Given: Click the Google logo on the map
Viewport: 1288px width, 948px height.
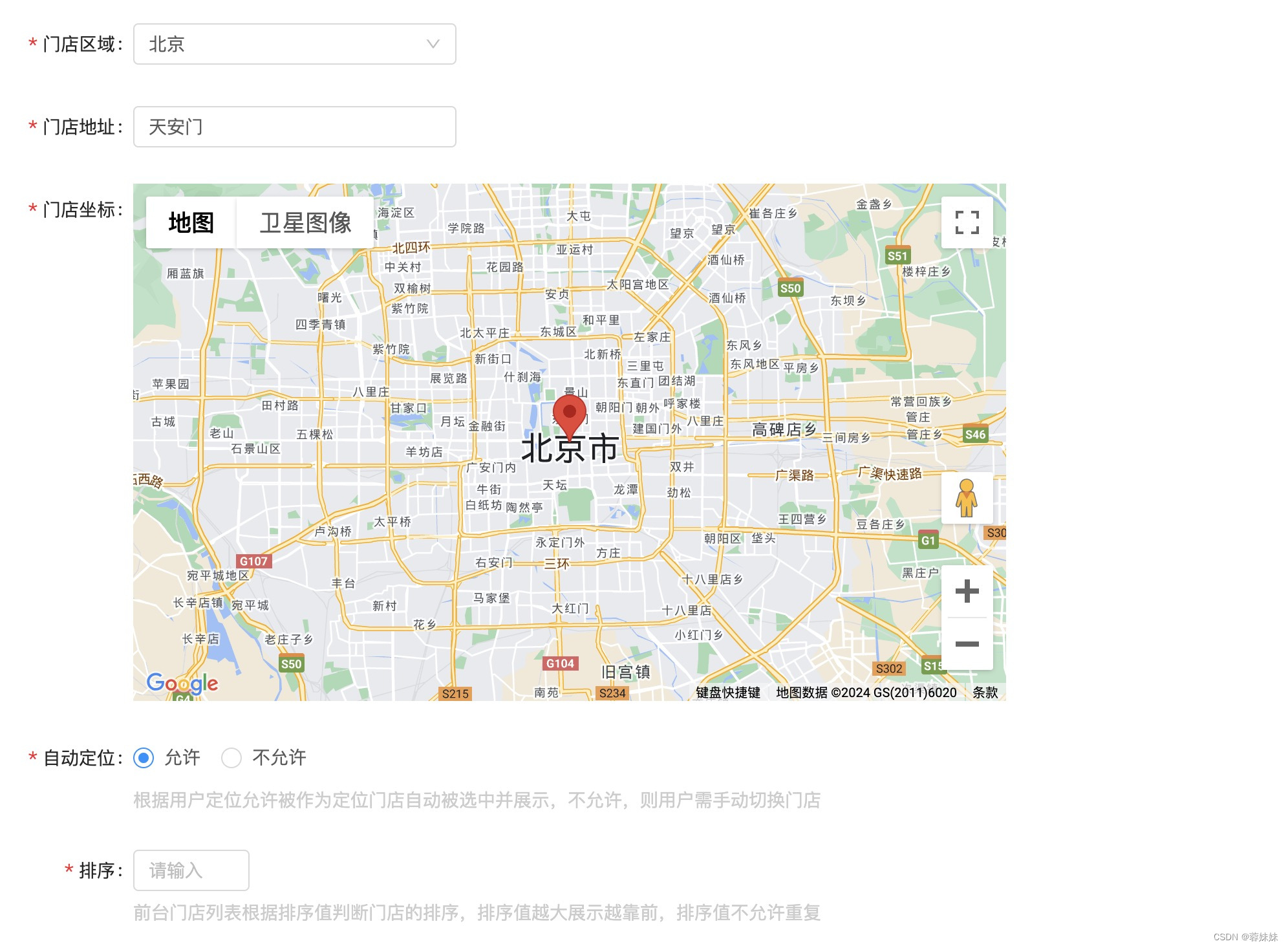Looking at the screenshot, I should [x=182, y=683].
